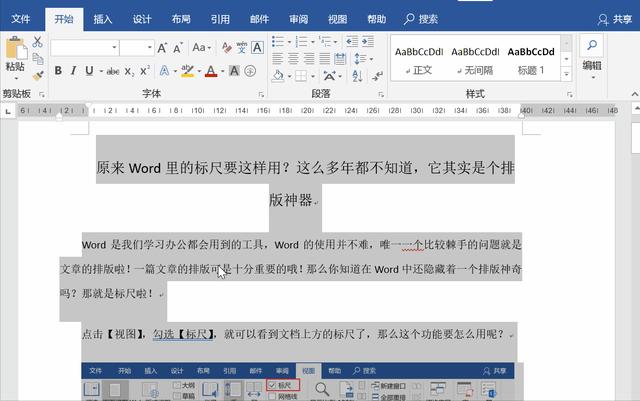This screenshot has height=401, width=640.
Task: Click the Cut scissors icon
Action: [38, 42]
